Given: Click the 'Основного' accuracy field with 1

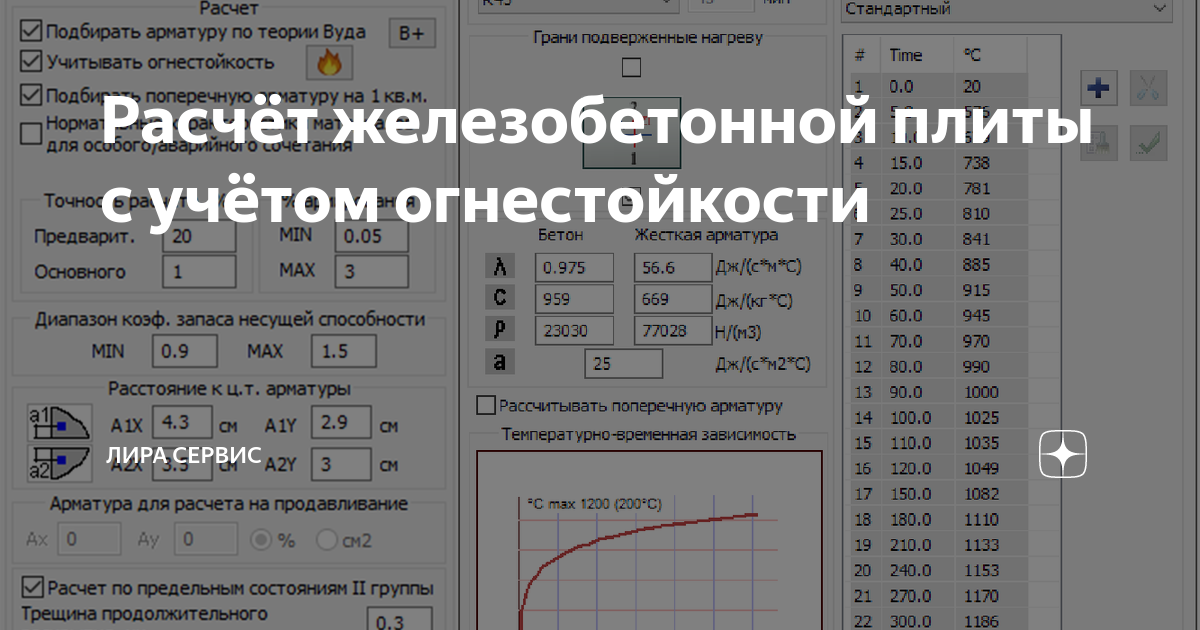Looking at the screenshot, I should tap(199, 272).
